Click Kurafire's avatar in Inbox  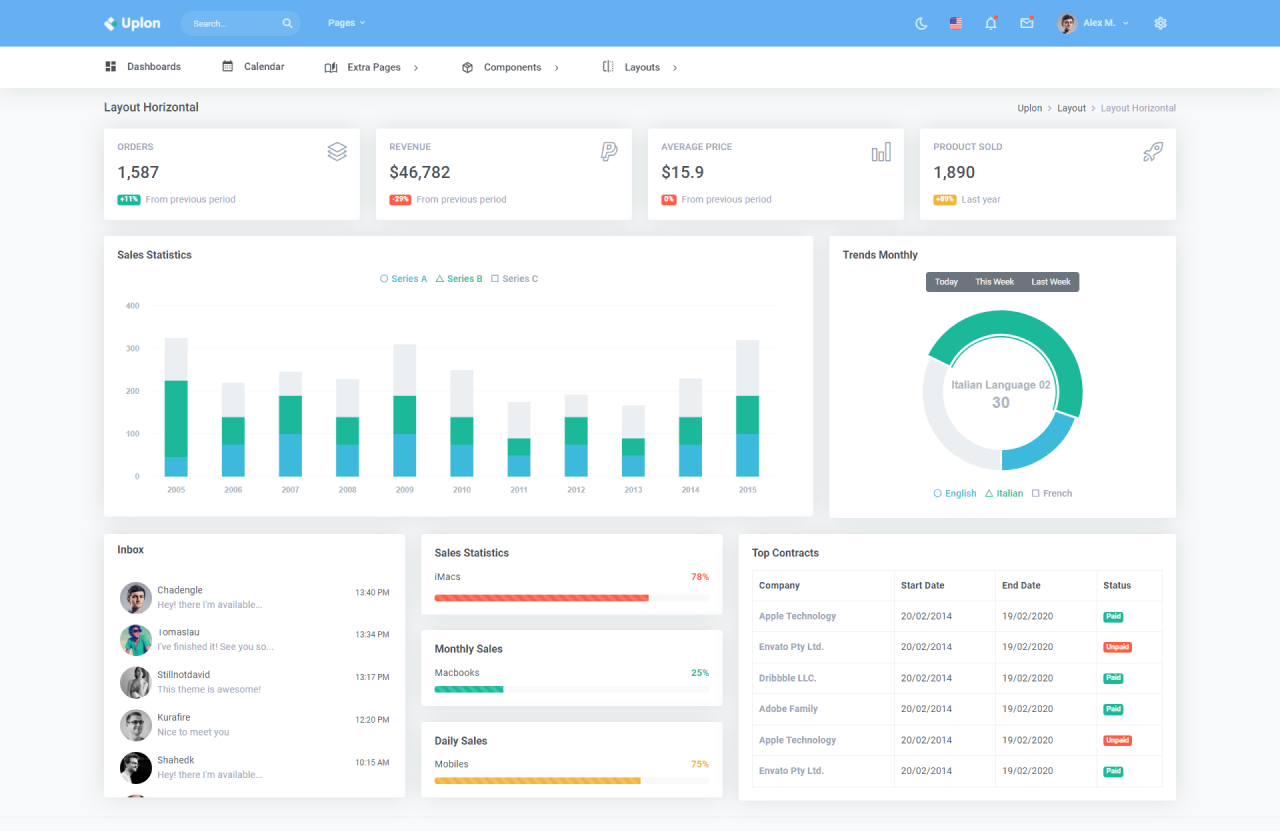[136, 725]
